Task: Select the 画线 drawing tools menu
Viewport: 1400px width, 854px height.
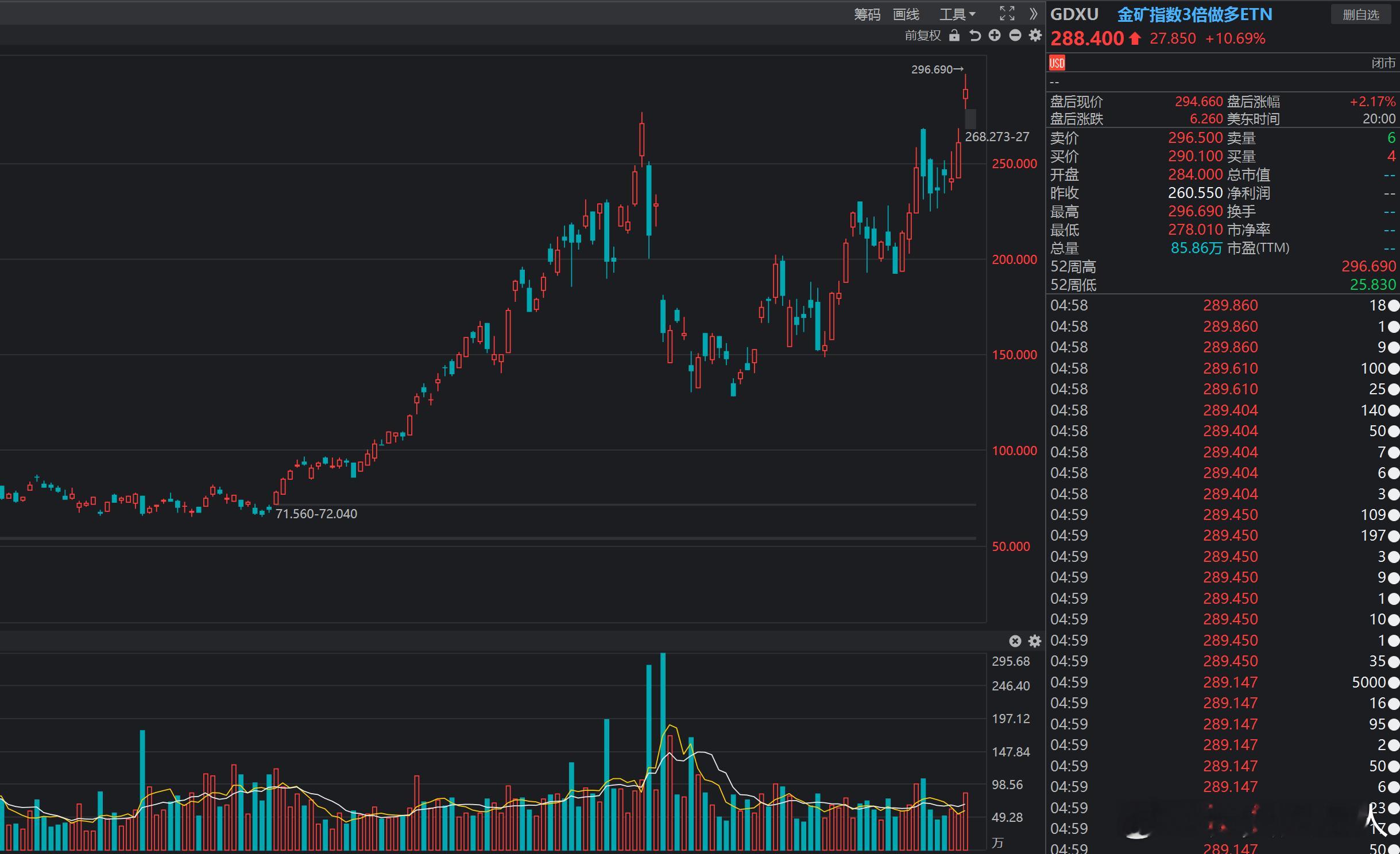Action: click(x=906, y=14)
